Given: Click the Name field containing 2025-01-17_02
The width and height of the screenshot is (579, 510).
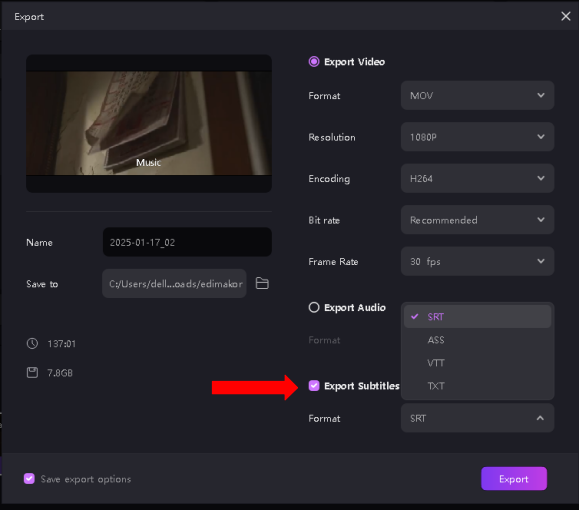Looking at the screenshot, I should 187,242.
